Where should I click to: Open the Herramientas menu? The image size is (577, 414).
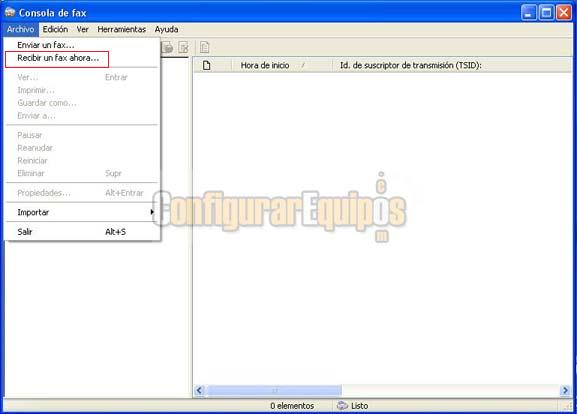point(121,29)
